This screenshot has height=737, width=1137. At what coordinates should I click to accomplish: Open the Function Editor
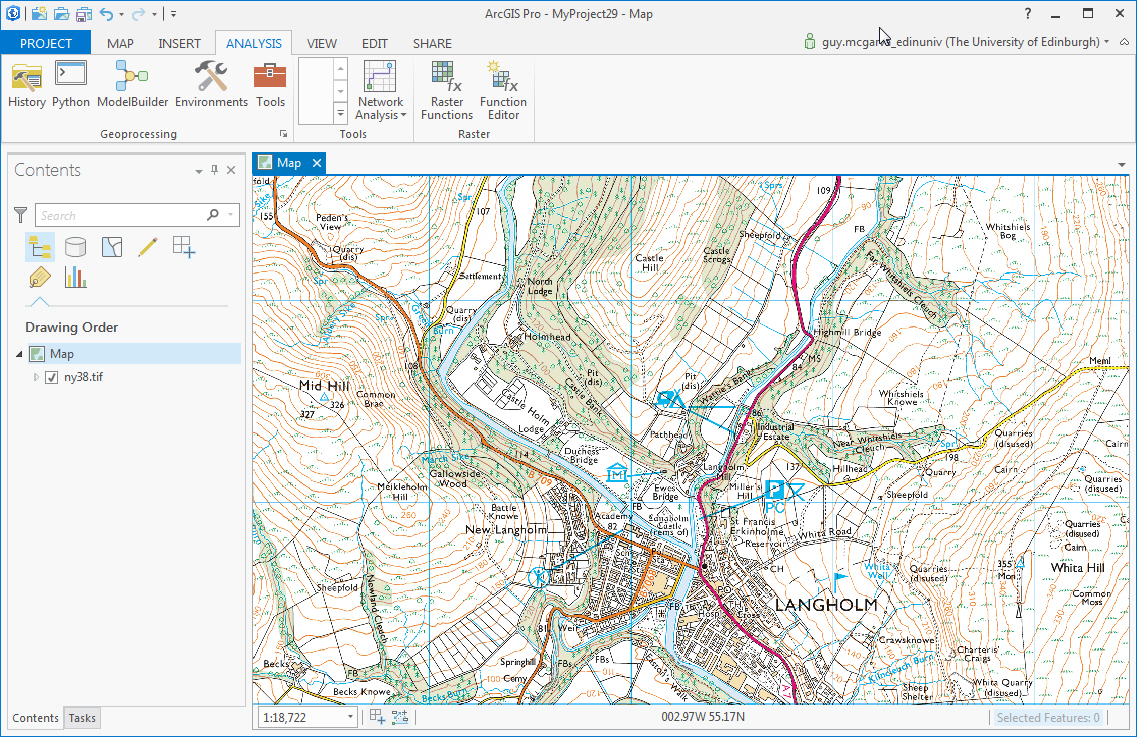click(503, 91)
